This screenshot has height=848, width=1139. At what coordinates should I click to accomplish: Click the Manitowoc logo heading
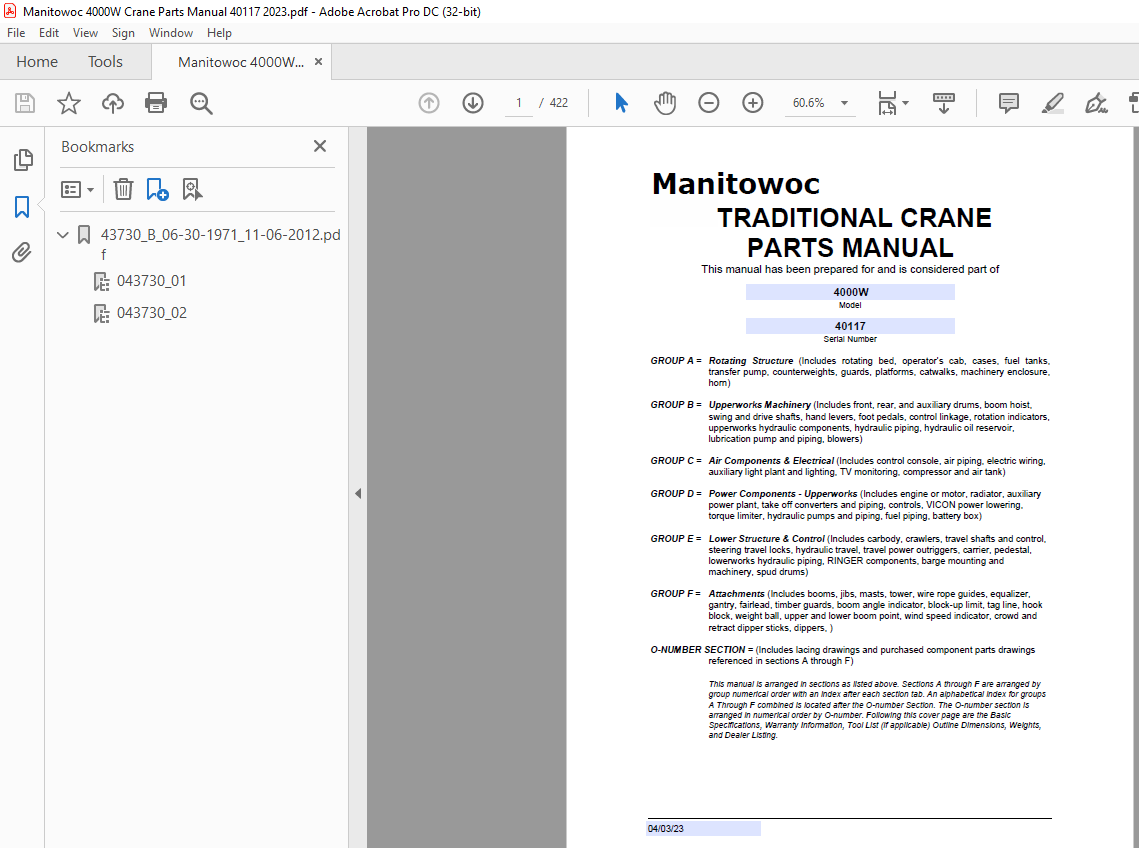pos(736,183)
